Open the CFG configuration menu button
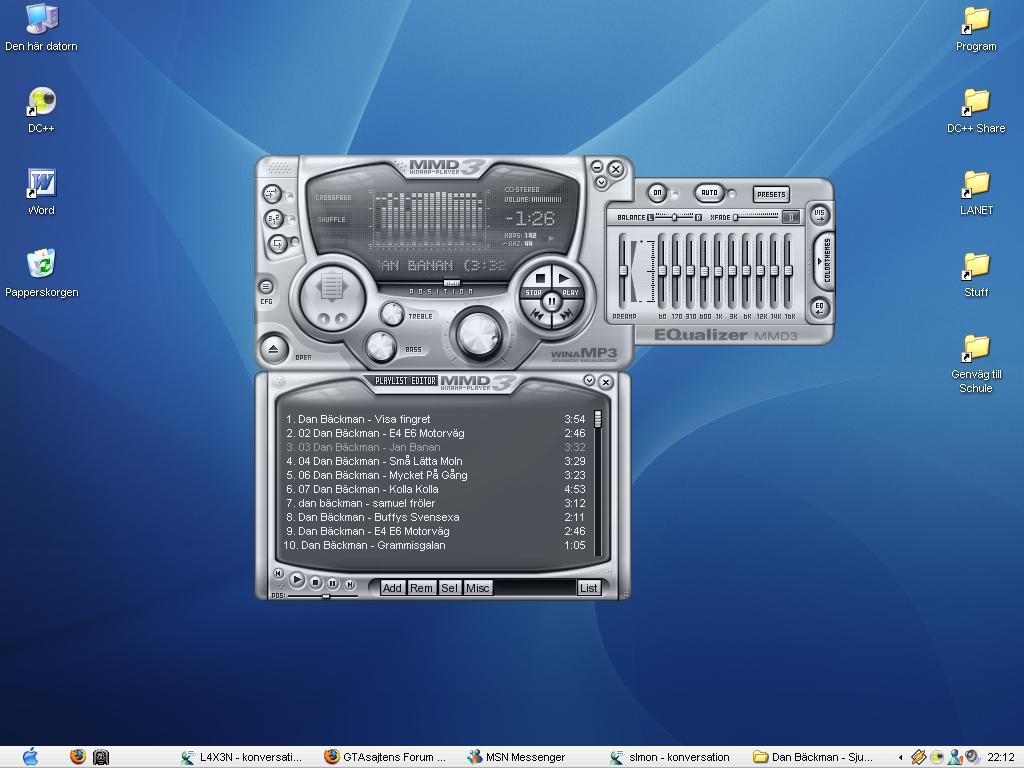1024x768 pixels. tap(266, 287)
